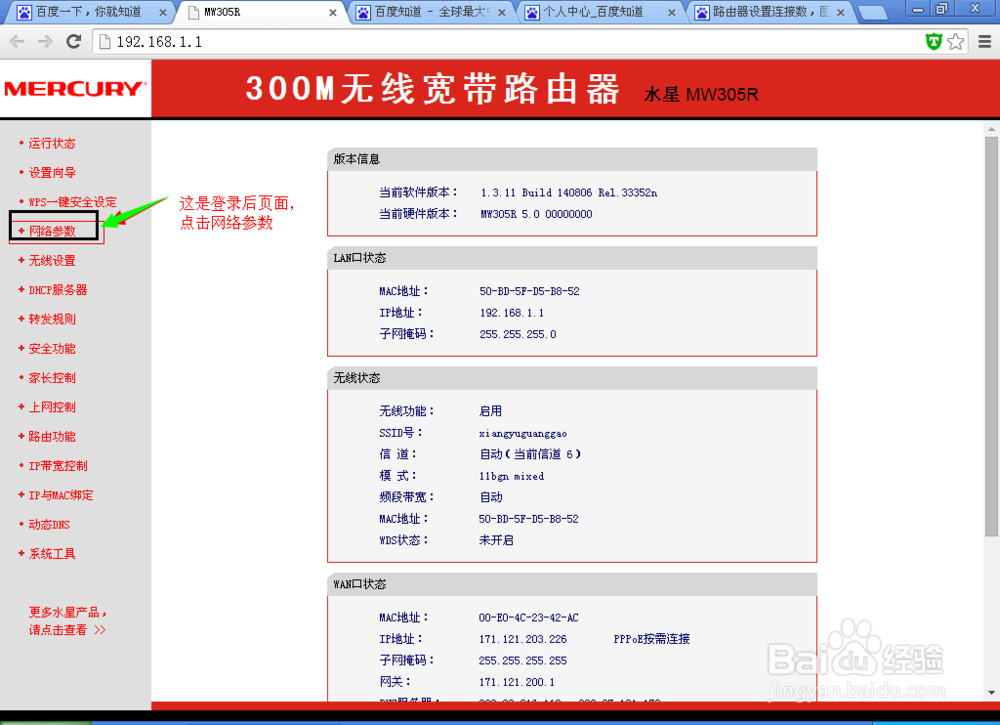Click the back navigation arrow
The height and width of the screenshot is (725, 1000).
tap(17, 42)
